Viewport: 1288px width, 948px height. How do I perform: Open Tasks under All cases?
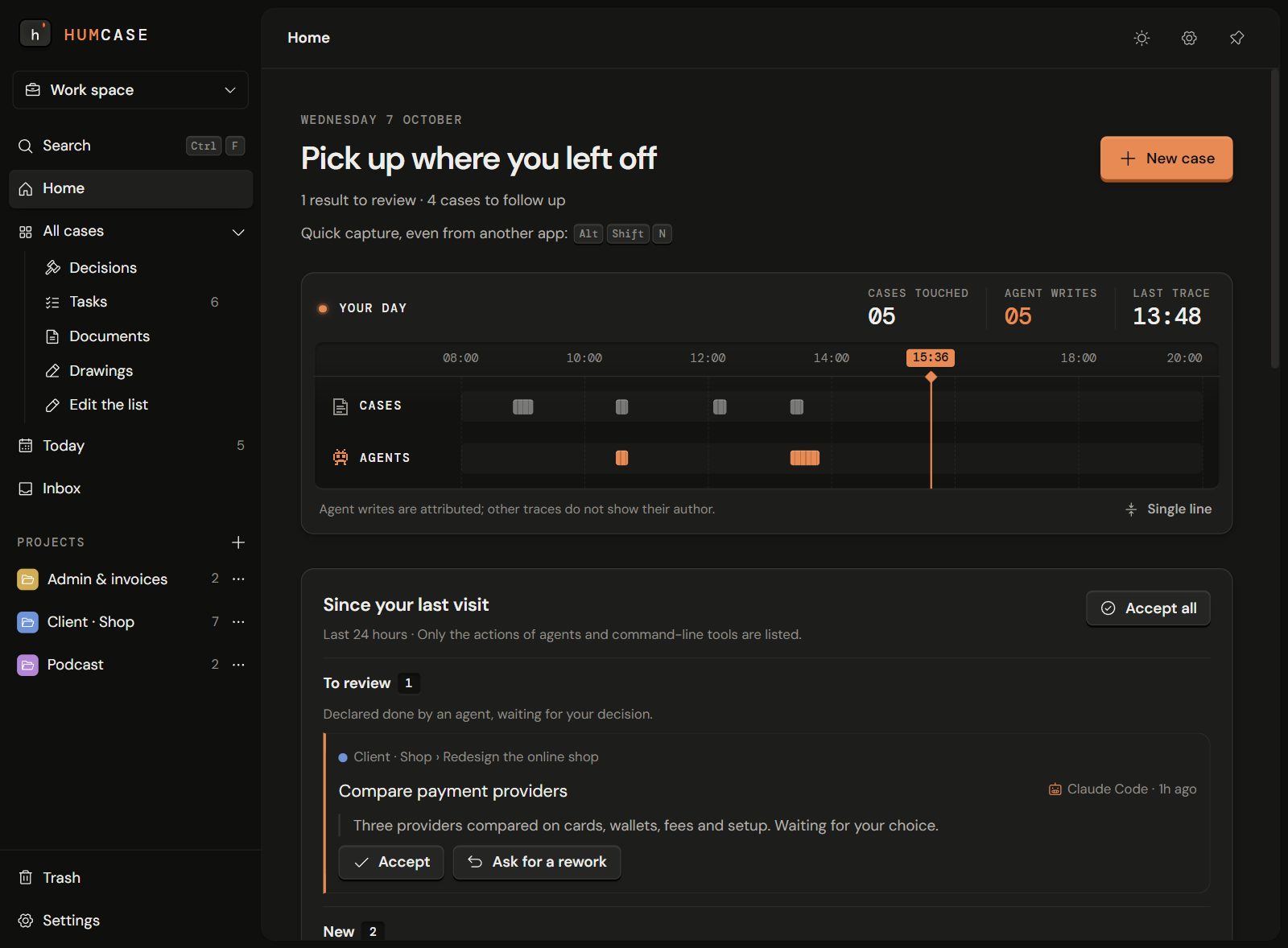tap(133, 302)
